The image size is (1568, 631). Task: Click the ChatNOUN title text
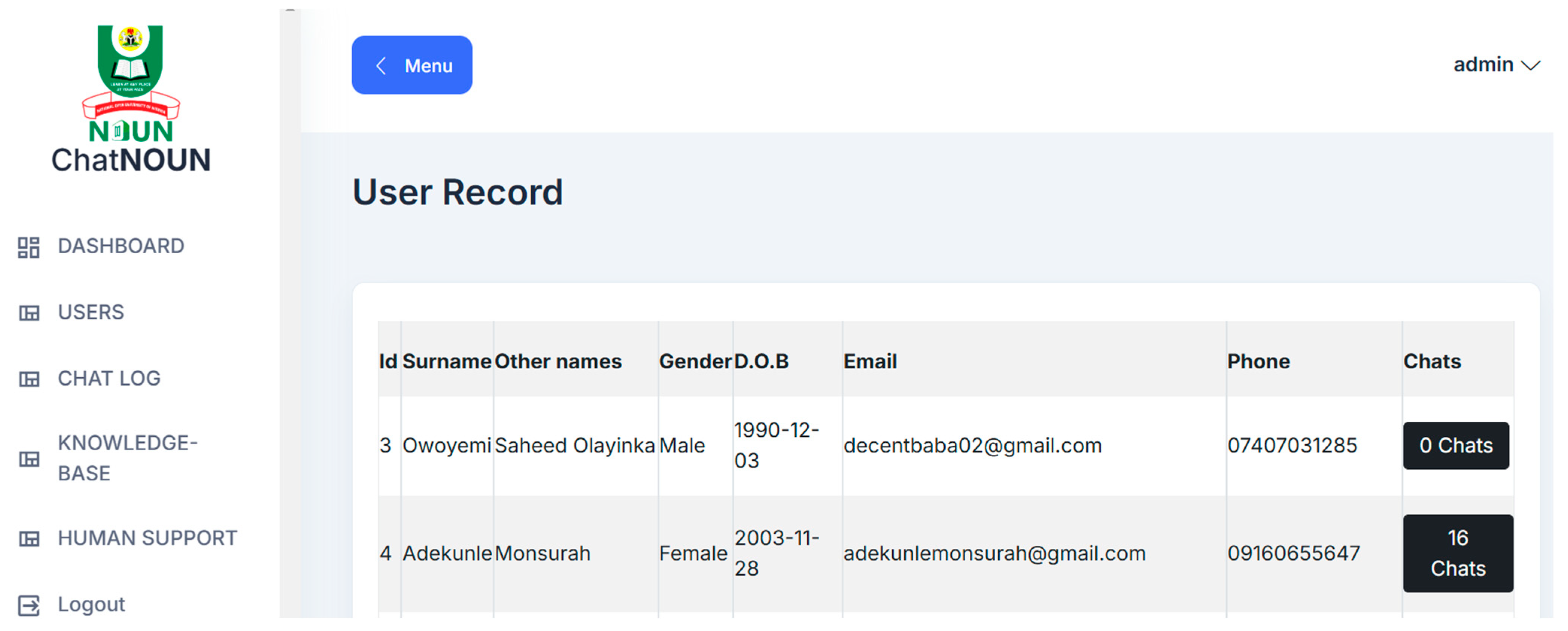pos(131,160)
